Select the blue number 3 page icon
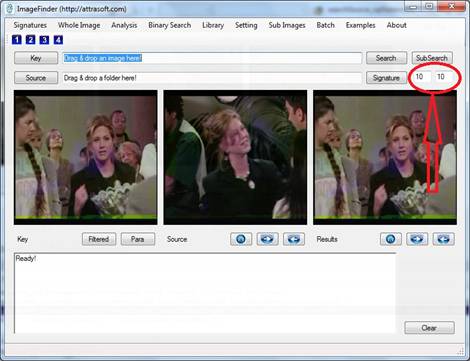470x361 pixels. tap(44, 40)
